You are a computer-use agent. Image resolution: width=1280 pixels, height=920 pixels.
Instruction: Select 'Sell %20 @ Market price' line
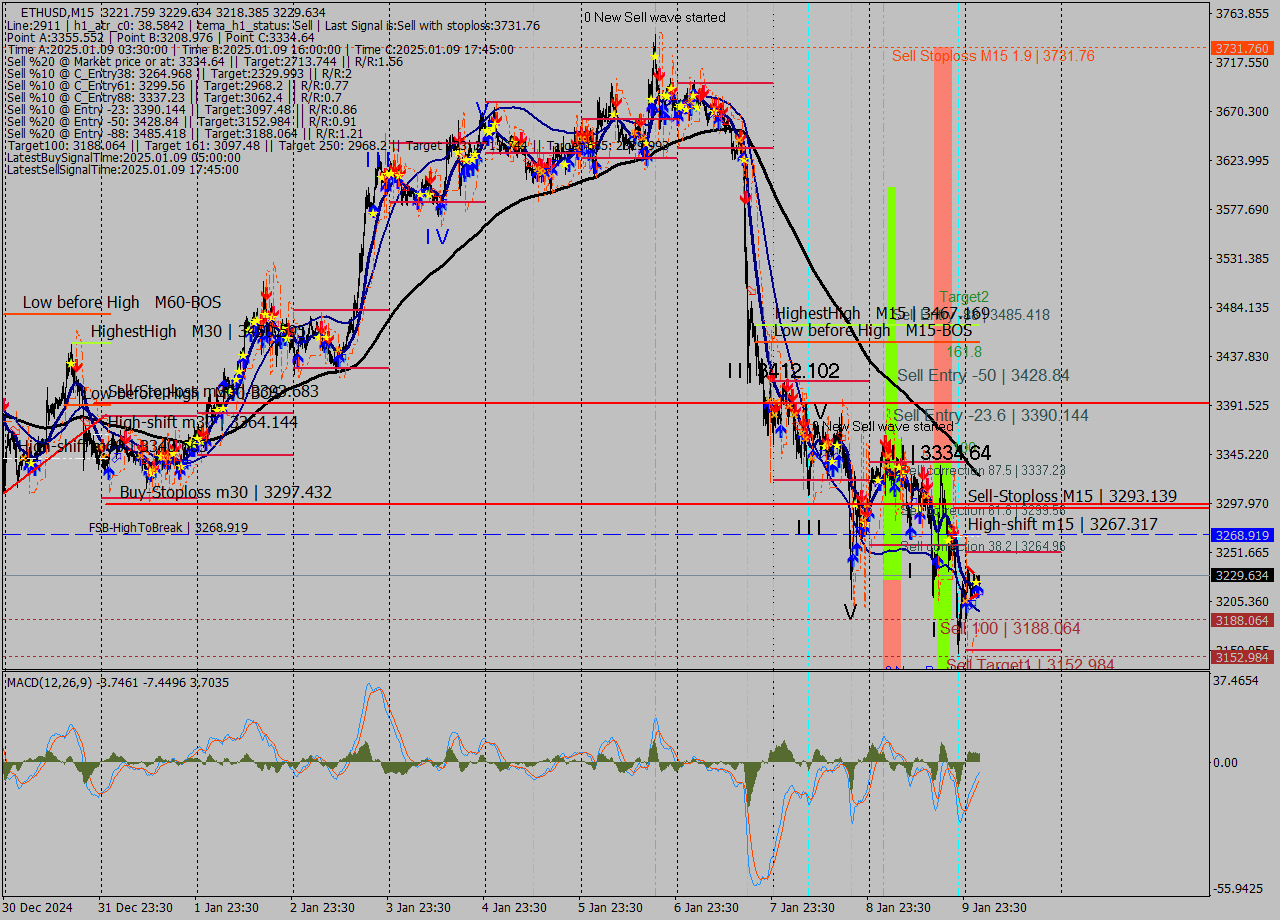205,61
